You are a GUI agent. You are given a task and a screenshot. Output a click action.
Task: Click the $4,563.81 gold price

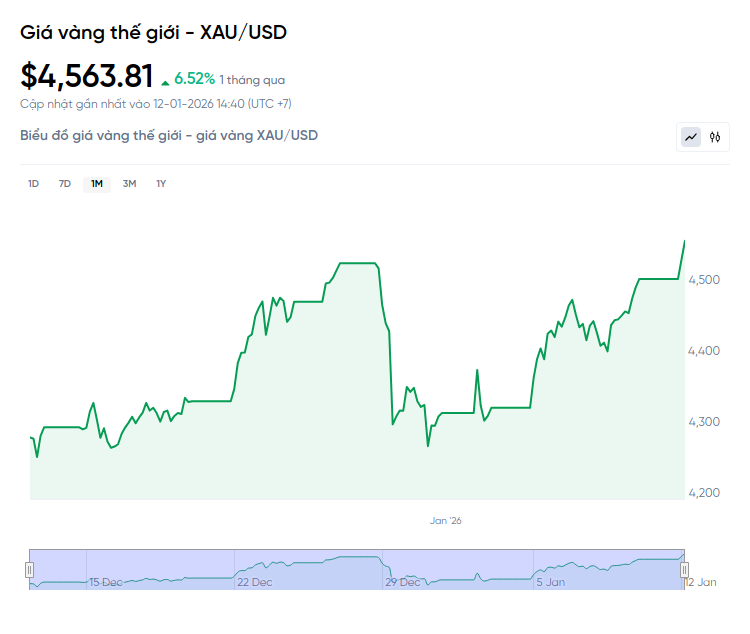coord(87,76)
